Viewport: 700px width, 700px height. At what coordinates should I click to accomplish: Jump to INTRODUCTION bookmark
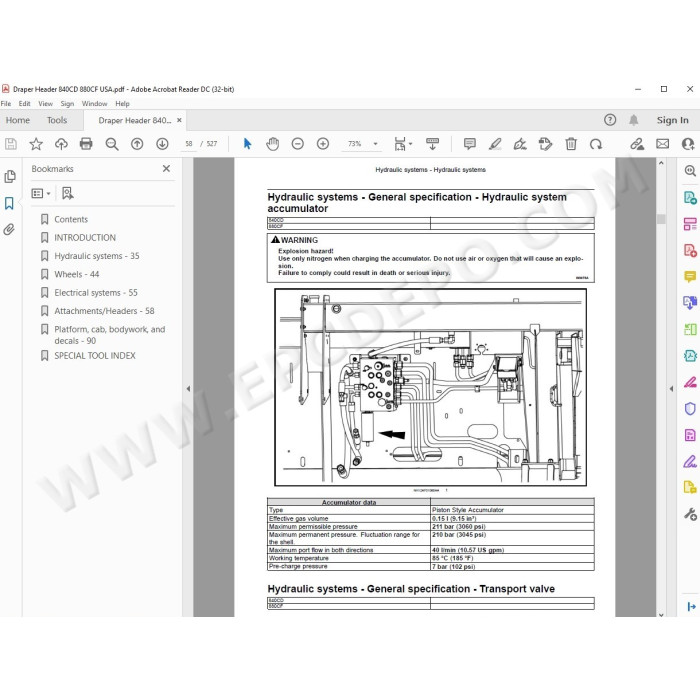[85, 238]
